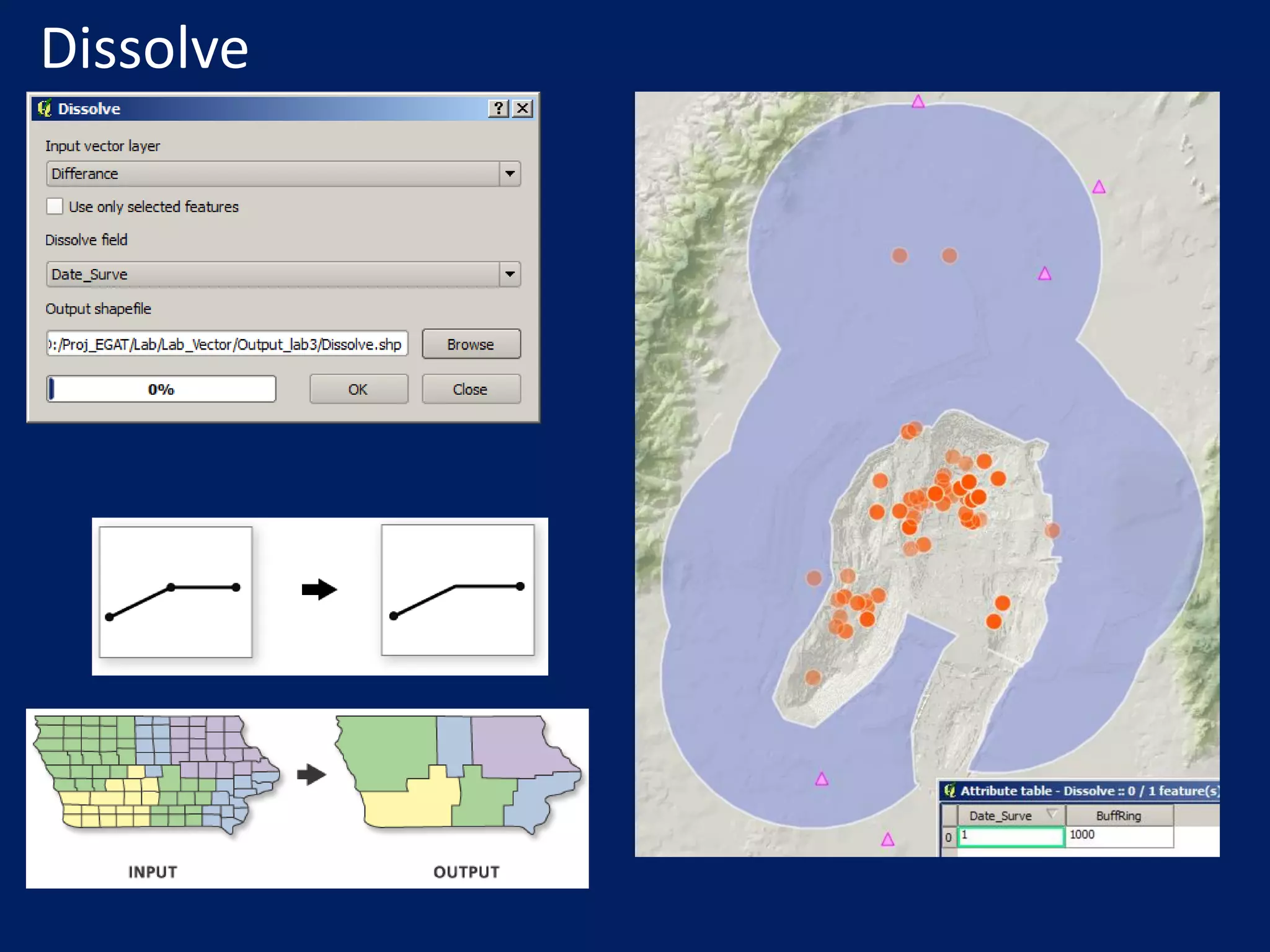Viewport: 1270px width, 952px height.
Task: Click the black arrow between line diagrams
Action: pos(319,589)
